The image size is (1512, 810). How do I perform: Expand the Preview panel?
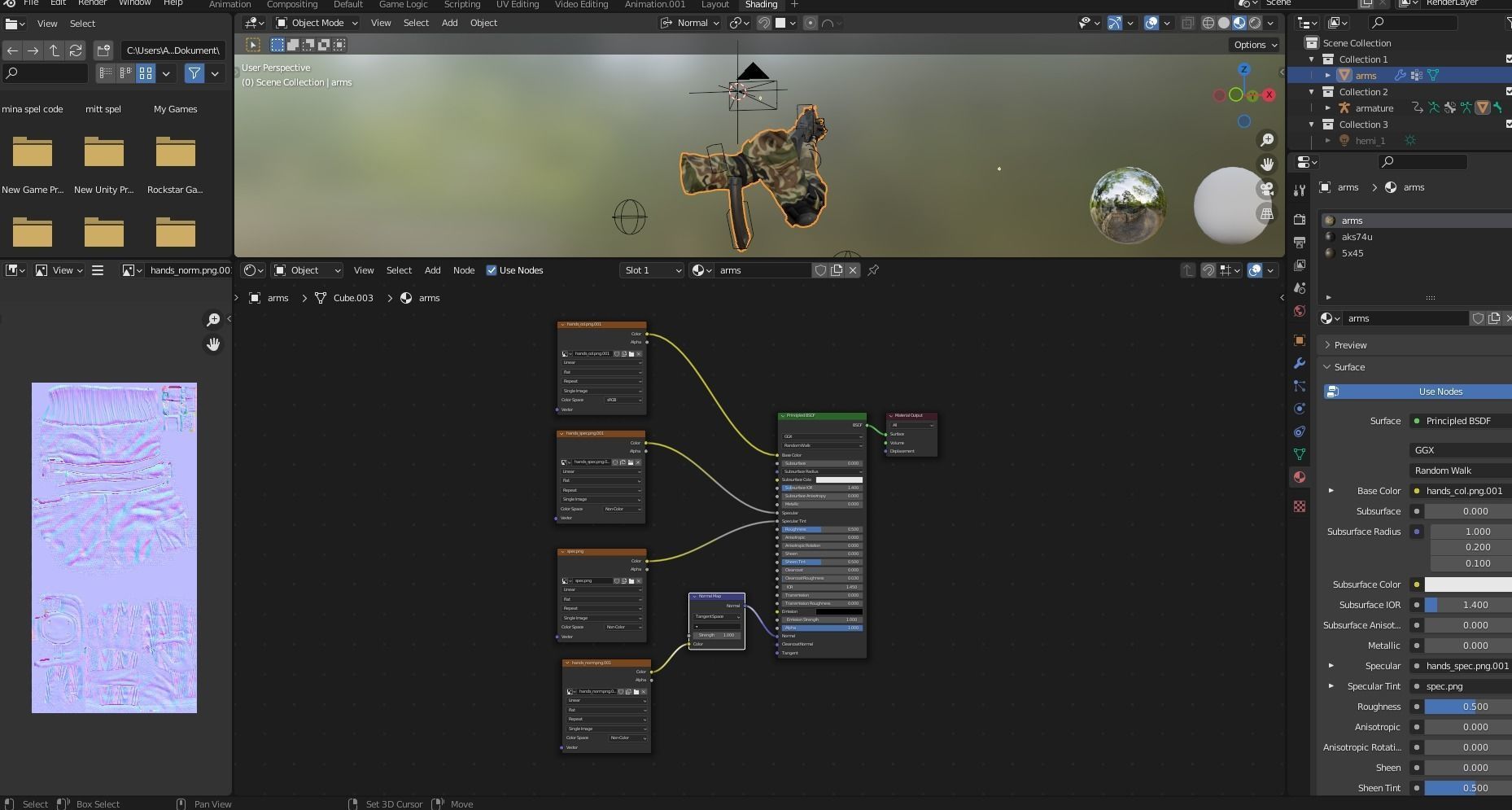pyautogui.click(x=1350, y=345)
